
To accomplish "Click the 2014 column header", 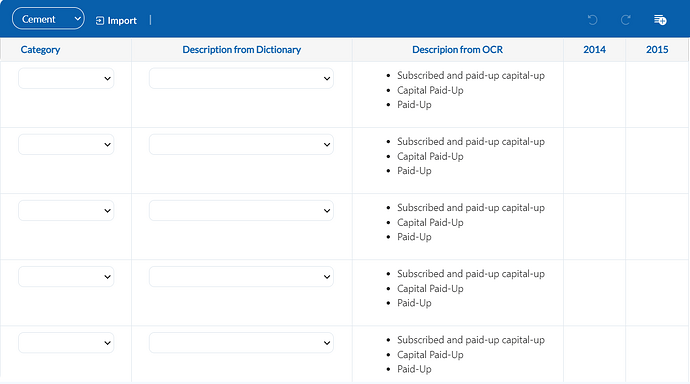I will click(595, 50).
